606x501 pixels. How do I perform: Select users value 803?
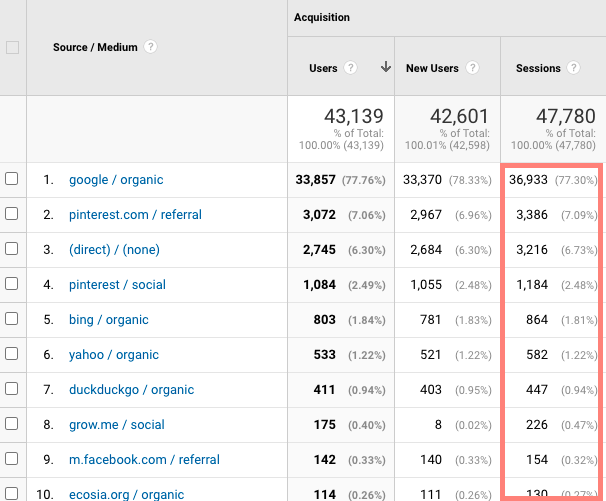point(325,320)
